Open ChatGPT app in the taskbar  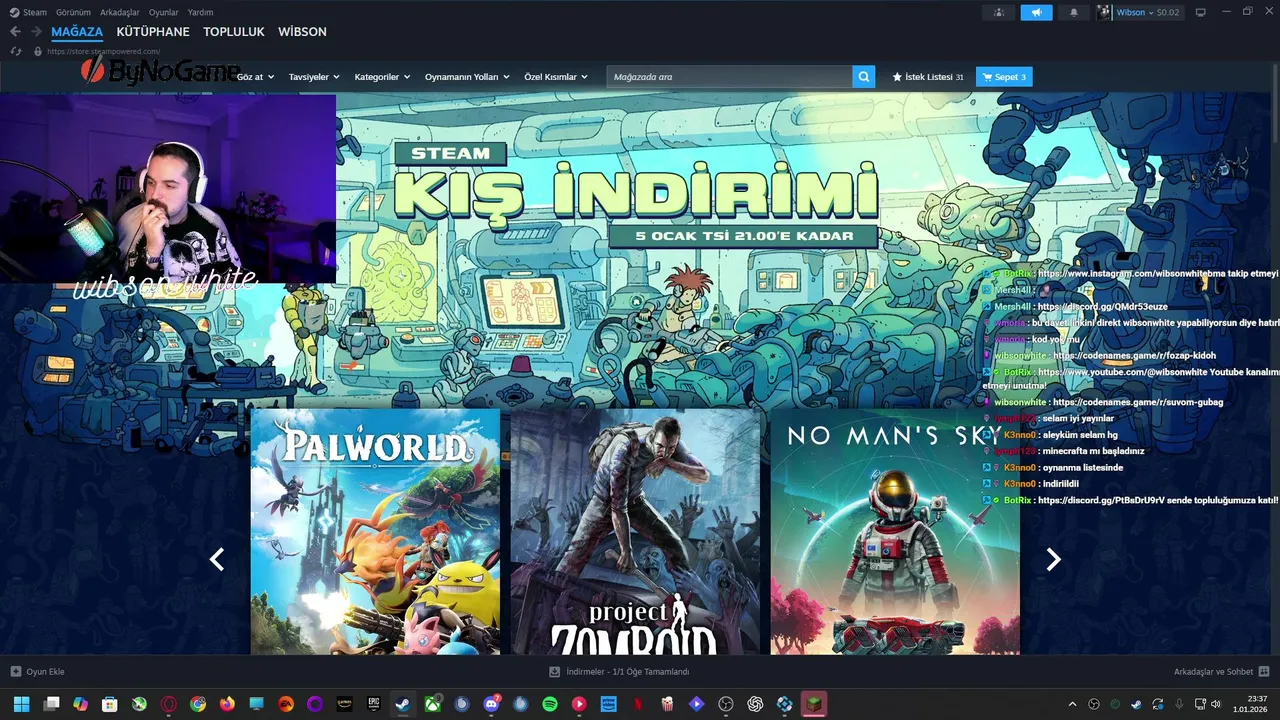point(755,704)
